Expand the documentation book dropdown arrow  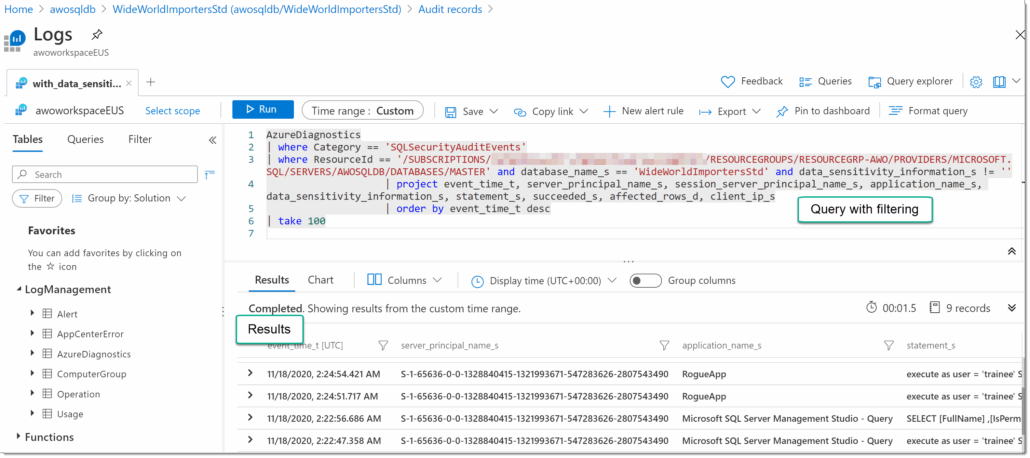(1016, 81)
